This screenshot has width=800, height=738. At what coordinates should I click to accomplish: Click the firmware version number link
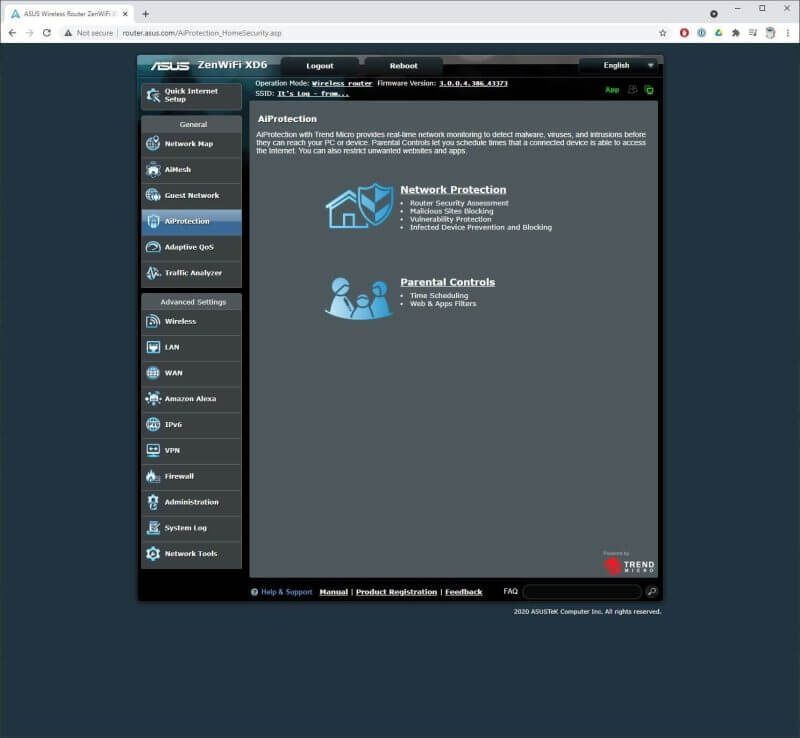point(473,83)
